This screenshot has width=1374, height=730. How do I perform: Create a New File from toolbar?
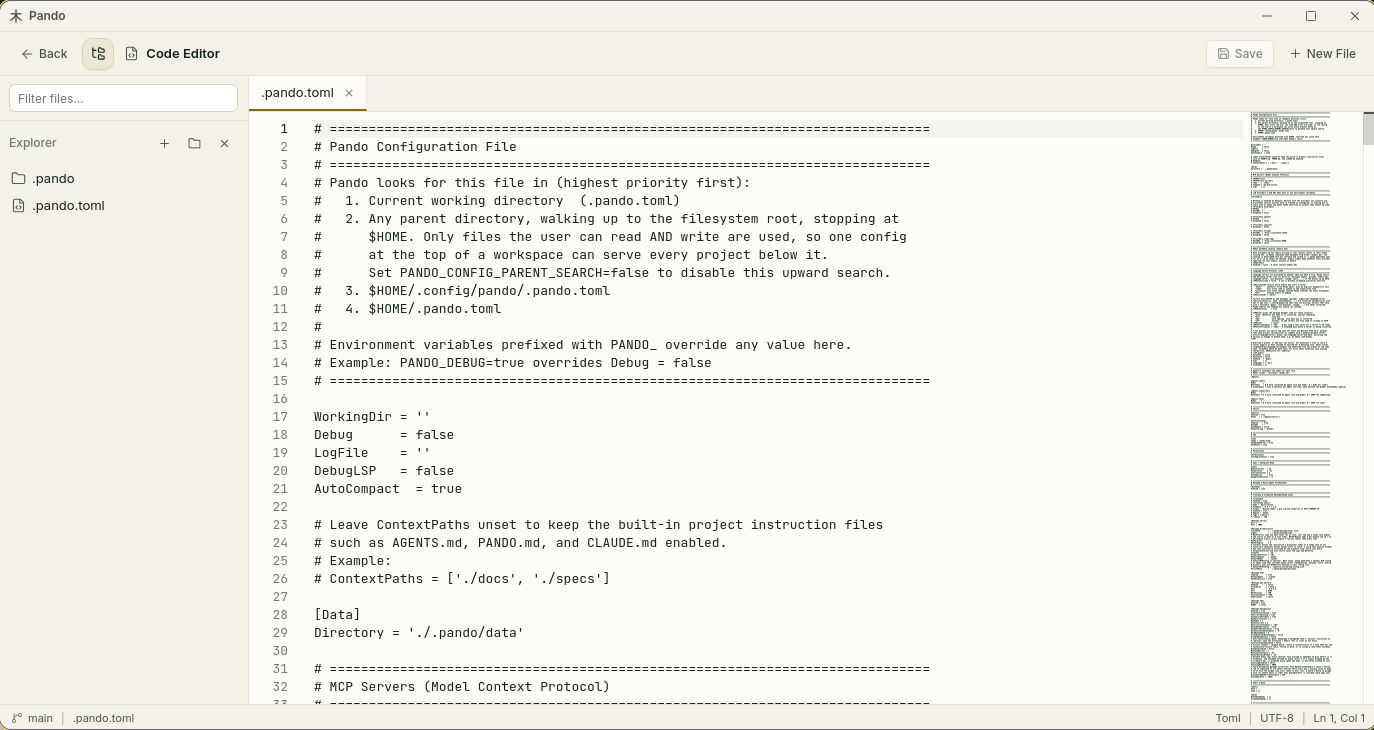click(x=1323, y=54)
